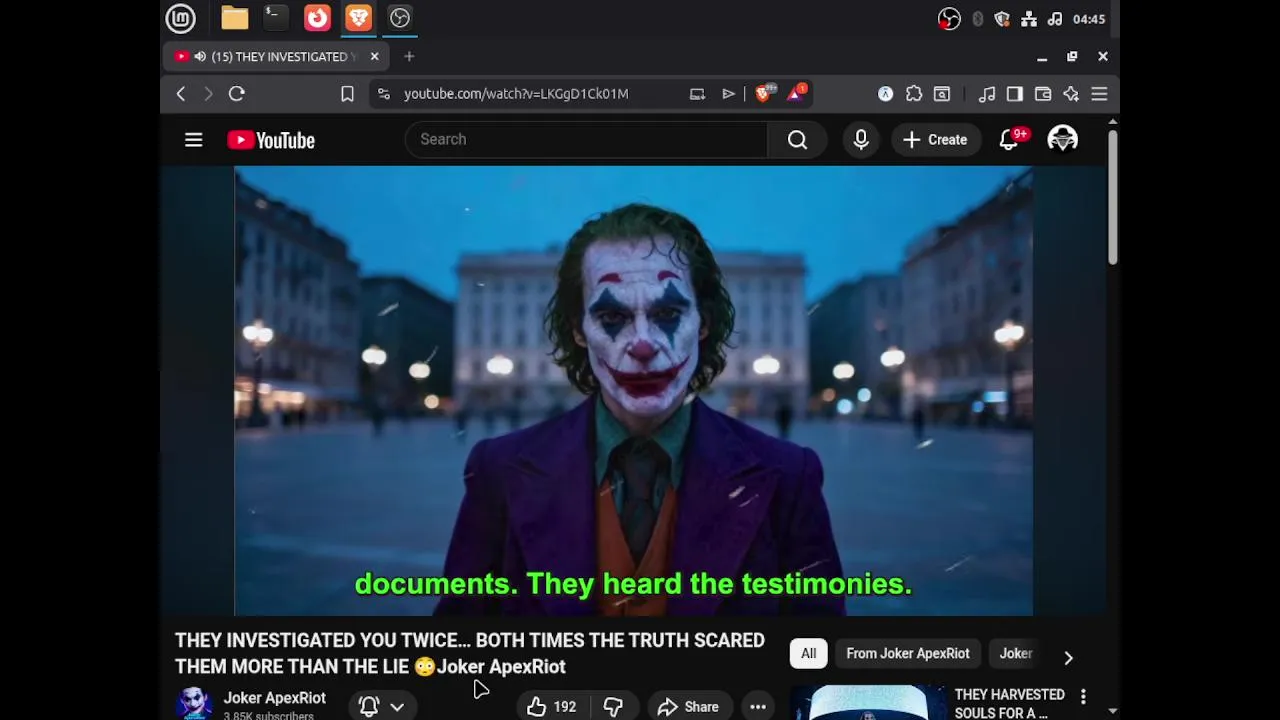This screenshot has width=1280, height=720.
Task: Open the account avatar menu
Action: pyautogui.click(x=1062, y=140)
